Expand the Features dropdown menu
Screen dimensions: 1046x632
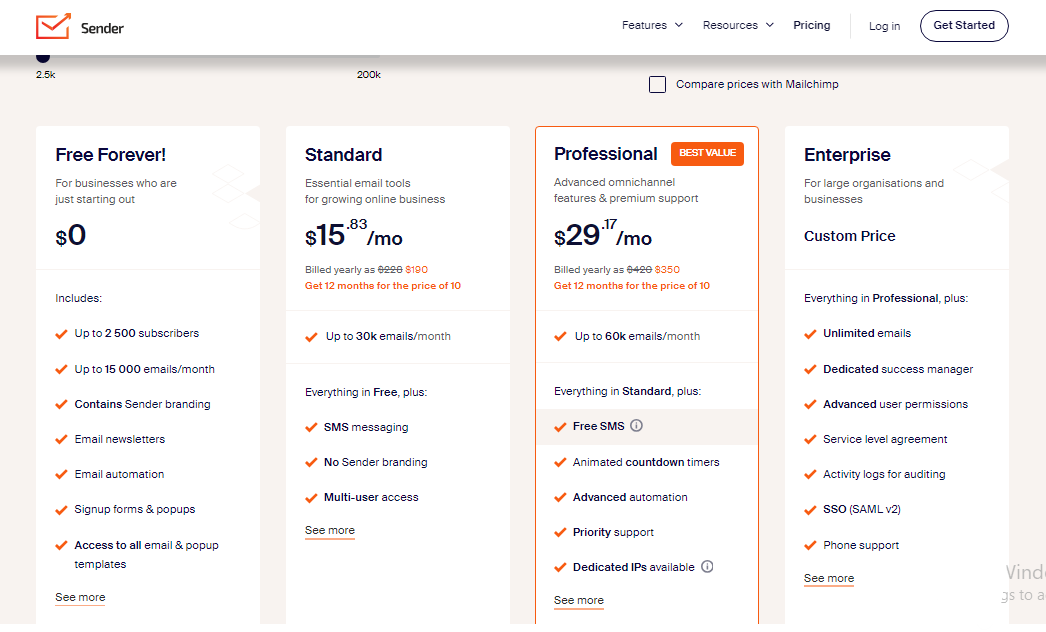[652, 25]
